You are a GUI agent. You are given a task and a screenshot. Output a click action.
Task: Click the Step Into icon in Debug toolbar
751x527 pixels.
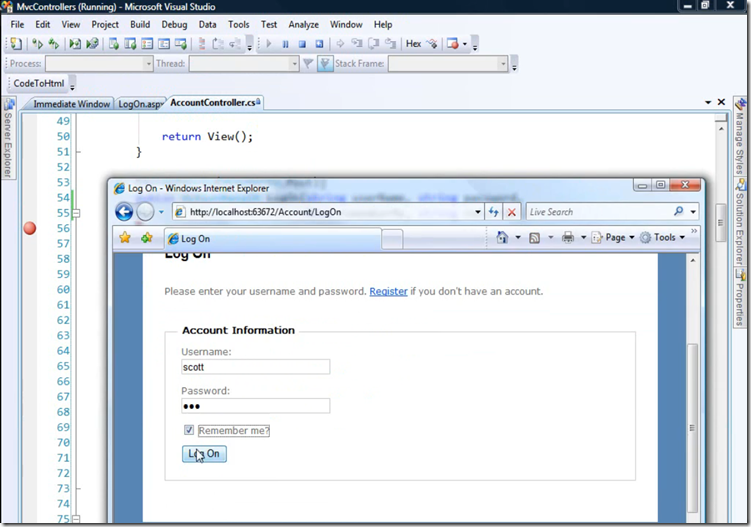pos(357,44)
